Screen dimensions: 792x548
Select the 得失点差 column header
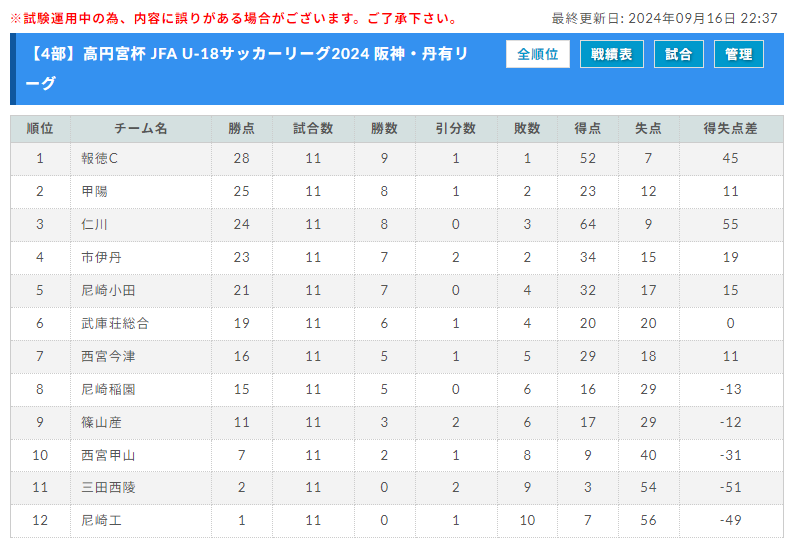point(731,129)
